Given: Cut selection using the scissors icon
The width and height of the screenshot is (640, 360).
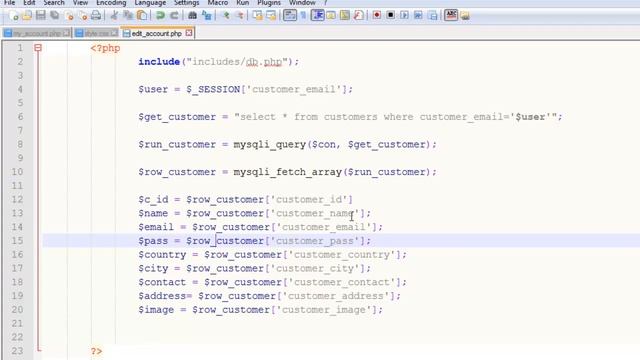Looking at the screenshot, I should click(114, 16).
